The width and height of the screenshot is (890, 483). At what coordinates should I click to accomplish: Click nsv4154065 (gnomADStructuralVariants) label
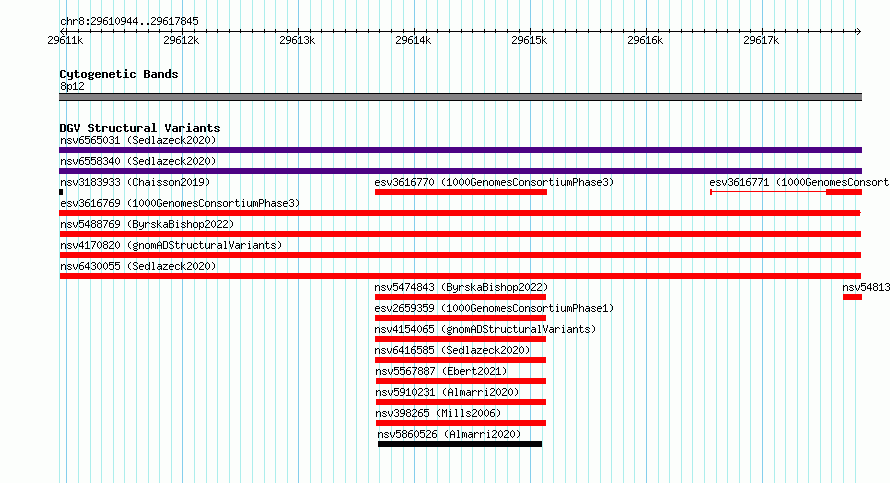pyautogui.click(x=485, y=329)
